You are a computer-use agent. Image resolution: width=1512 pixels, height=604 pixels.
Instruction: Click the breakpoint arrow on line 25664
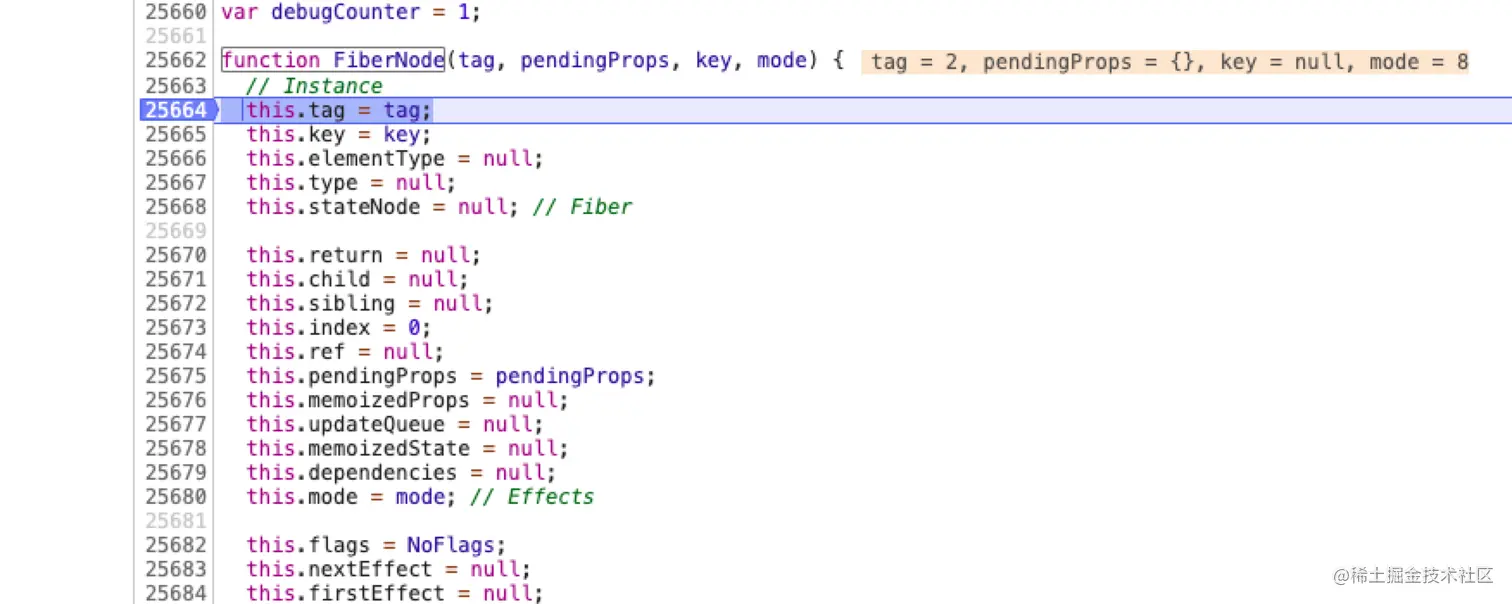(216, 110)
